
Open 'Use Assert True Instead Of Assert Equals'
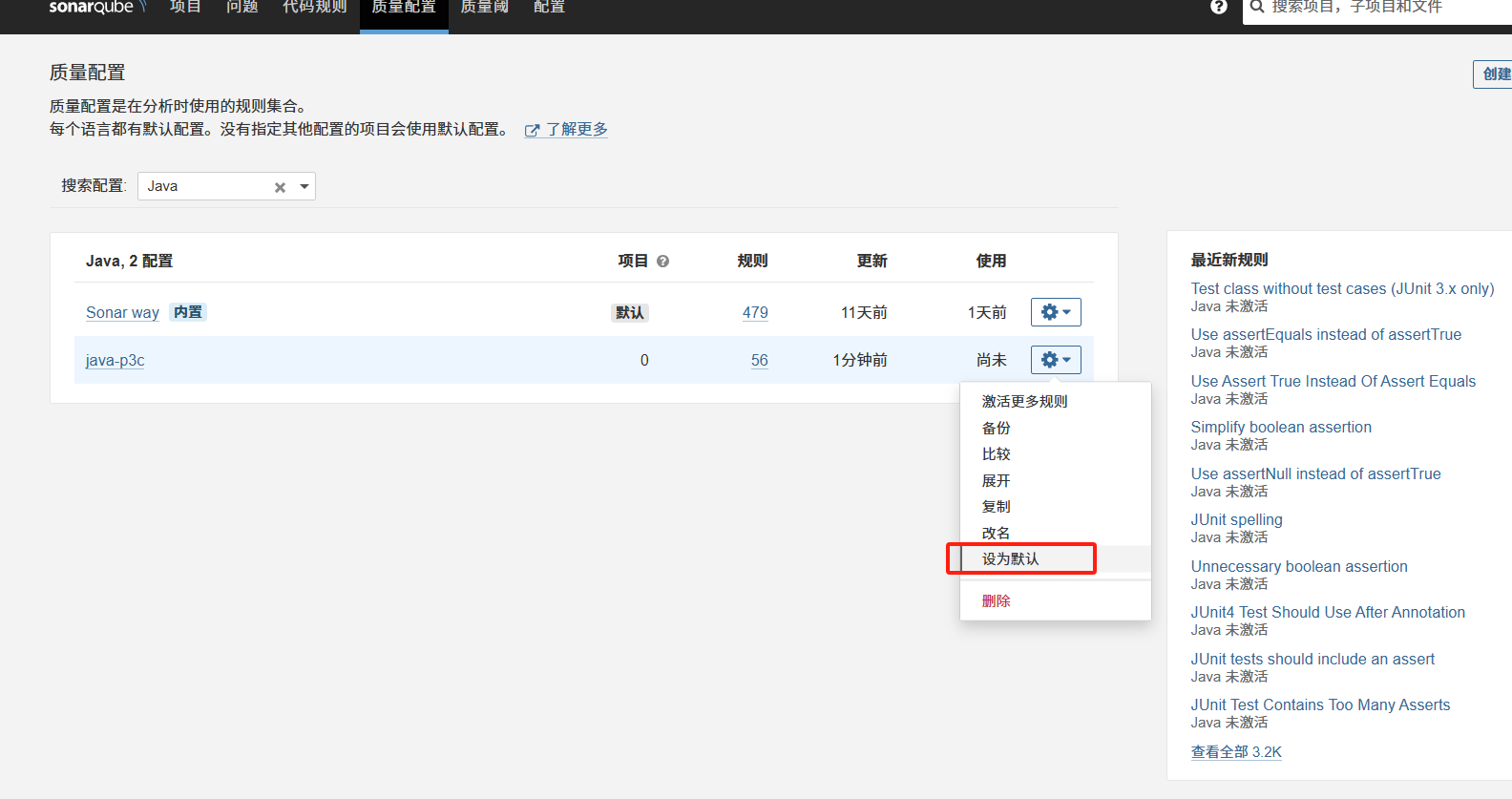coord(1333,381)
